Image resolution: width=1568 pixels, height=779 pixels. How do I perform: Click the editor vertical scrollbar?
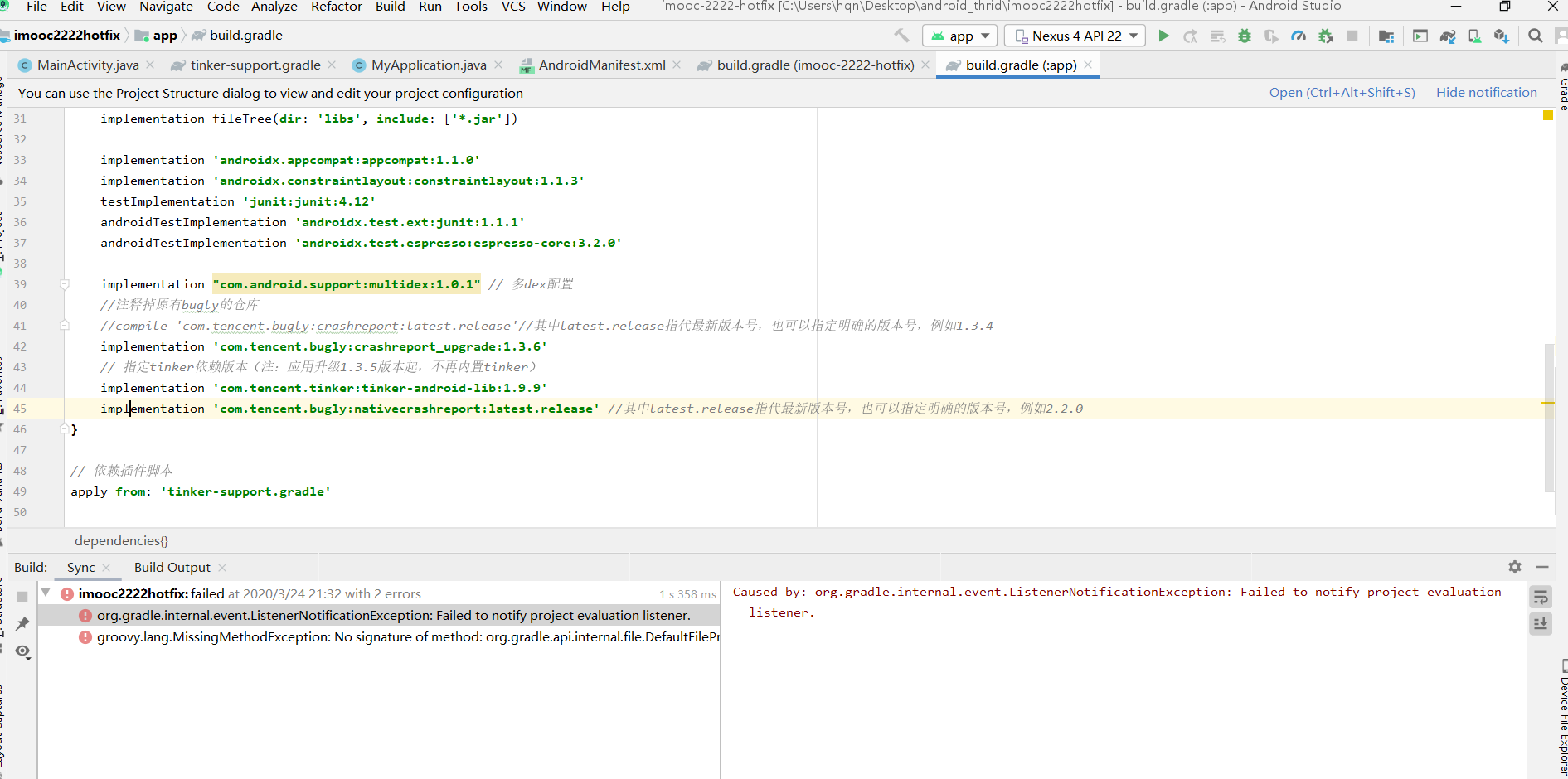[1549, 417]
